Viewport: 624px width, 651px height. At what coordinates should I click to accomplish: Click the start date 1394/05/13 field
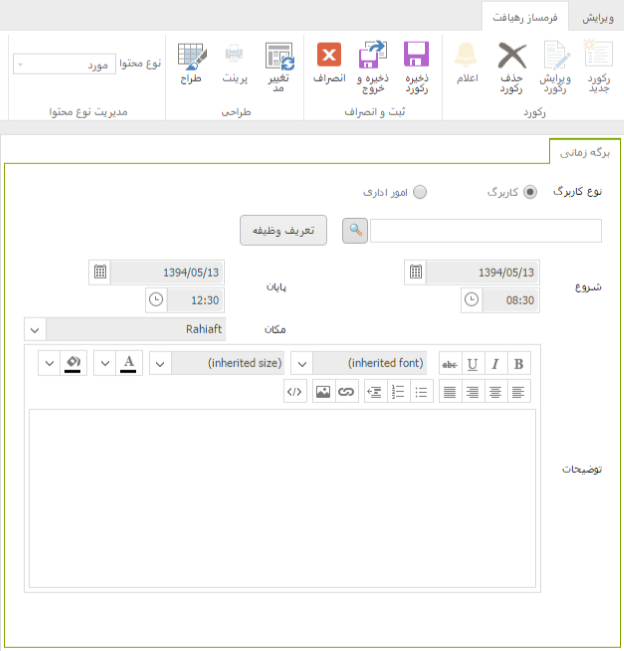483,272
